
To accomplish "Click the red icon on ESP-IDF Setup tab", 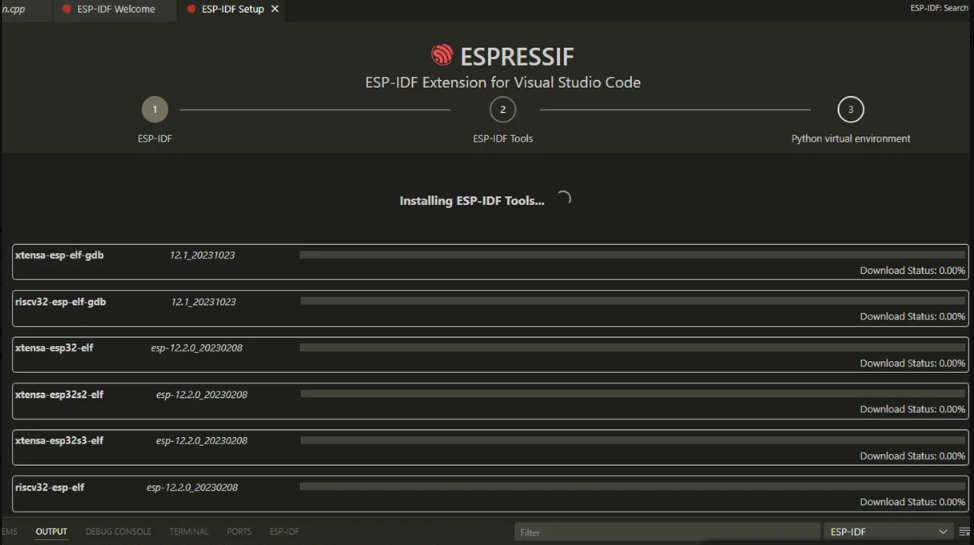I will click(x=191, y=9).
